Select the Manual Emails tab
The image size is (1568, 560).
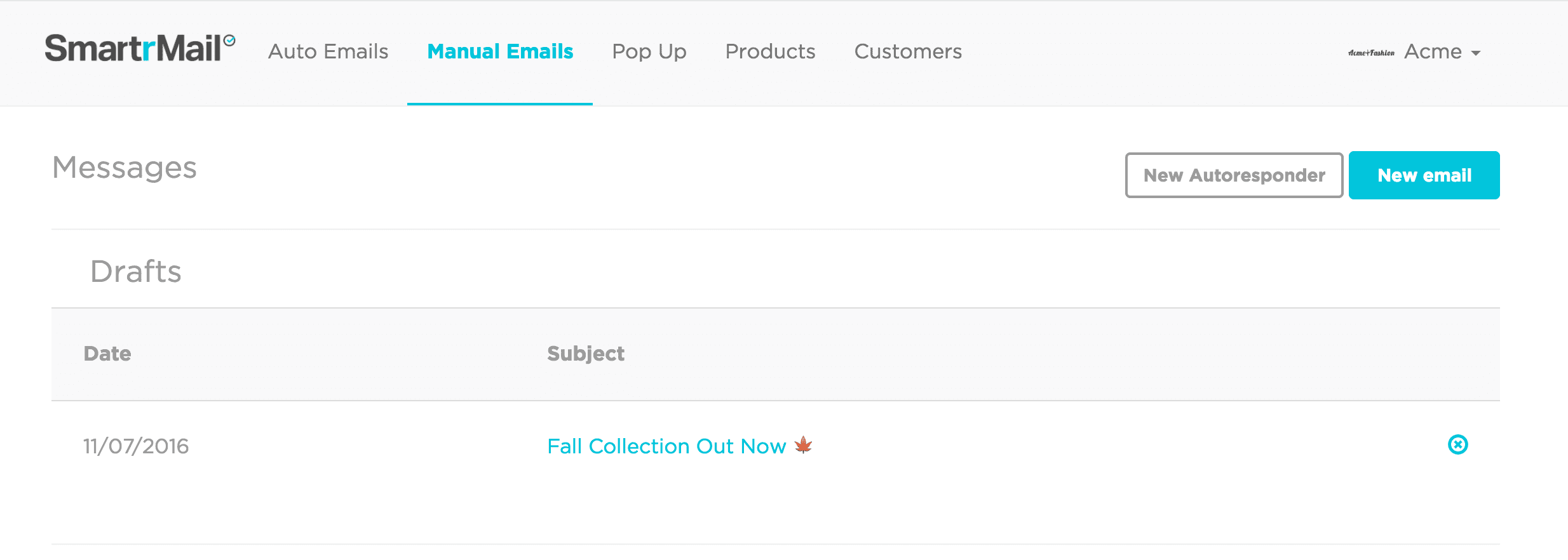pos(500,51)
